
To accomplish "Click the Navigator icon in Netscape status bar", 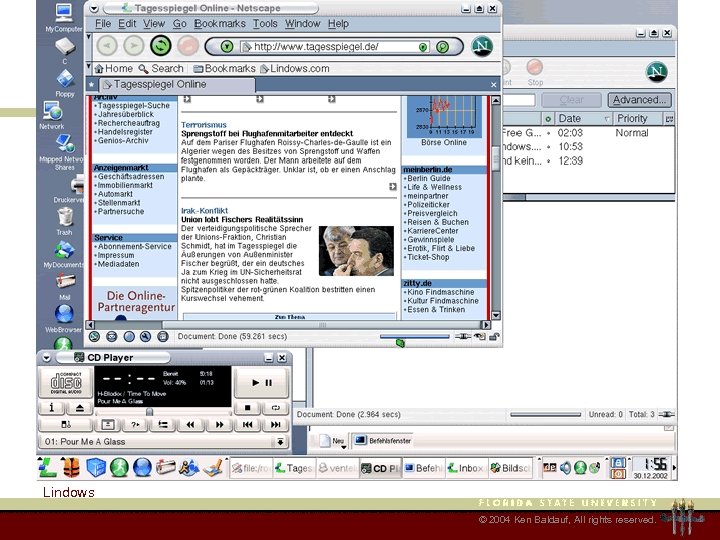I will (x=94, y=337).
